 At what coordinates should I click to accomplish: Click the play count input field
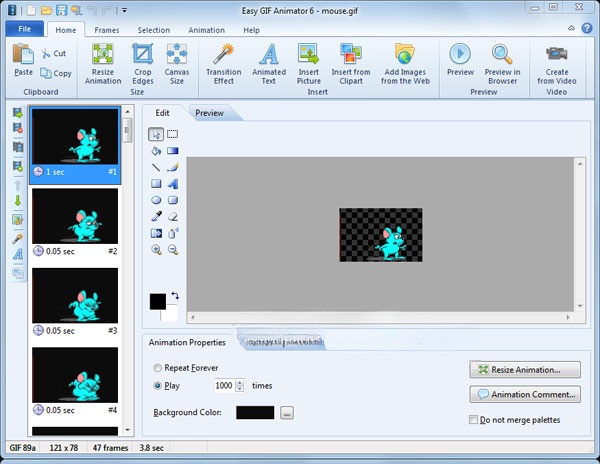coord(224,386)
